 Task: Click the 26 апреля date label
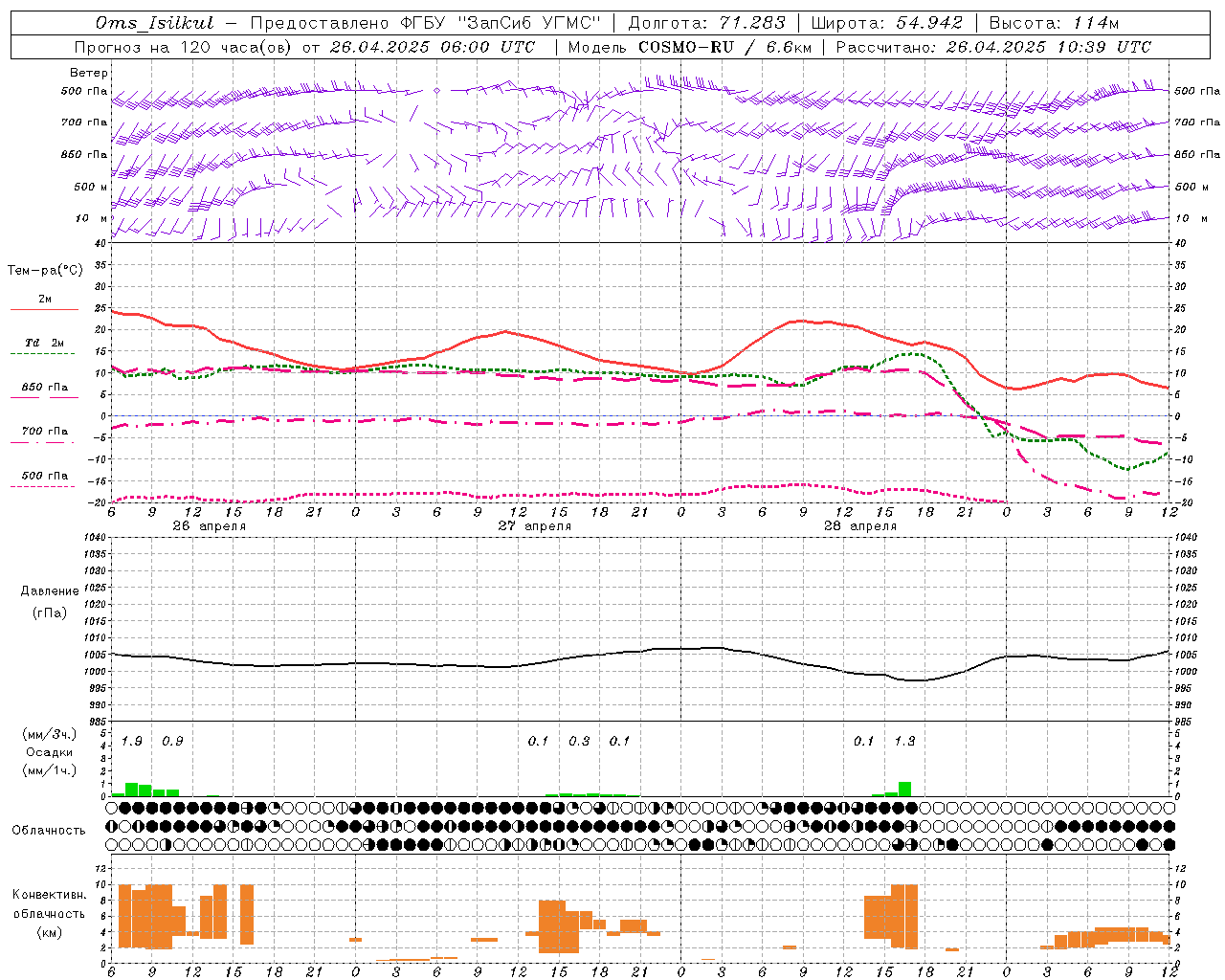[x=209, y=526]
